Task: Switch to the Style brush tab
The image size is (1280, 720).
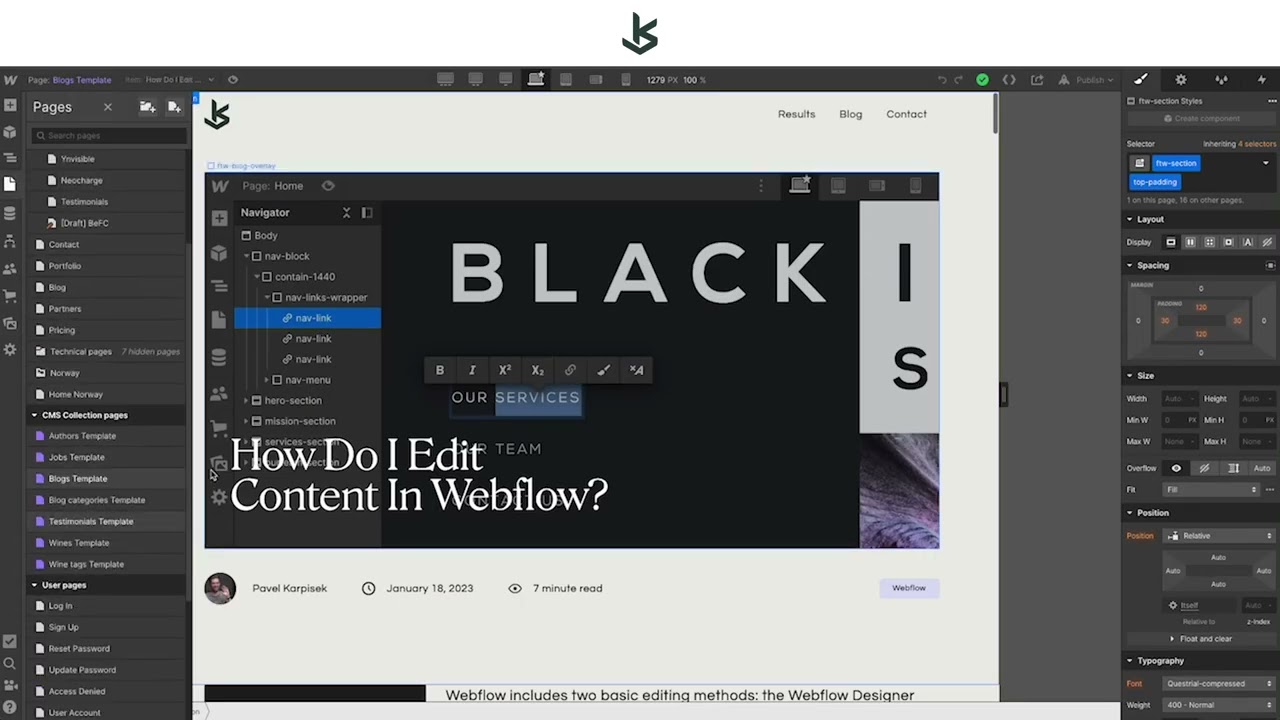Action: [x=1141, y=79]
